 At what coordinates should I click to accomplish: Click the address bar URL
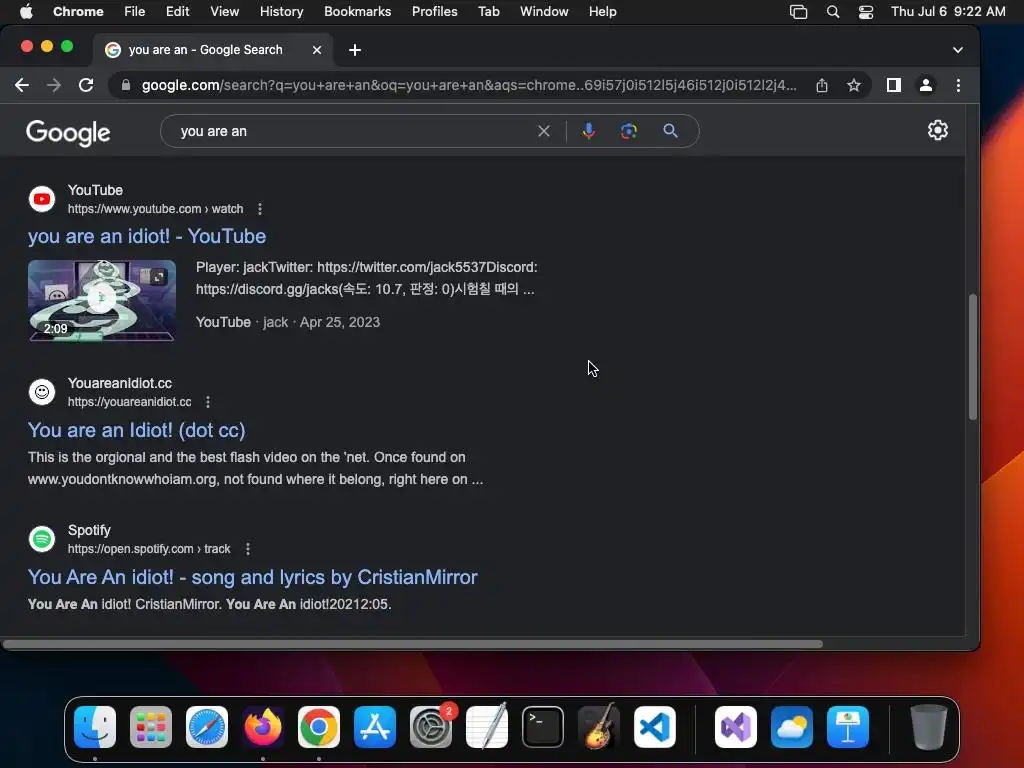469,85
